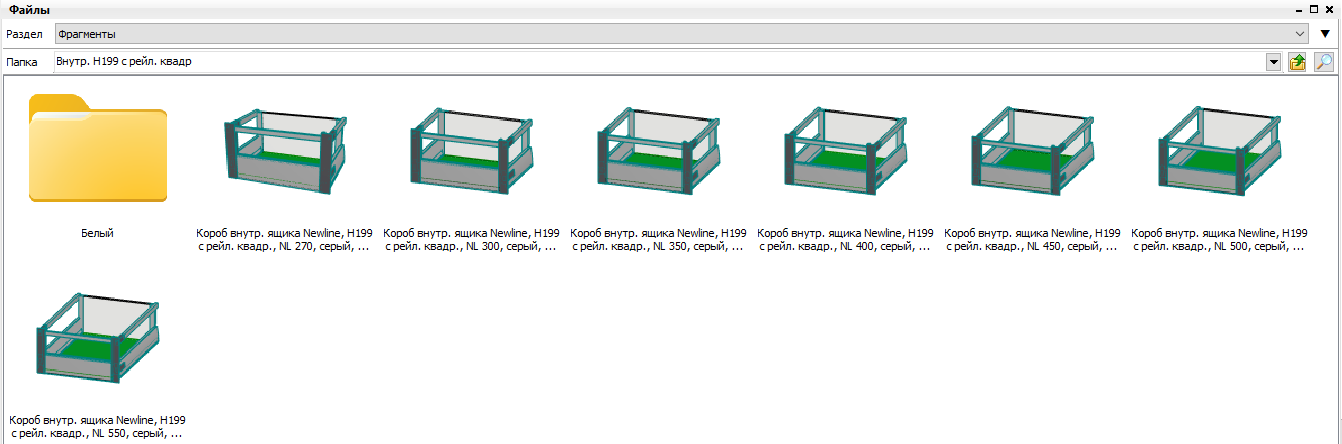Maximize the Файлы panel
The height and width of the screenshot is (444, 1342).
(x=1314, y=9)
